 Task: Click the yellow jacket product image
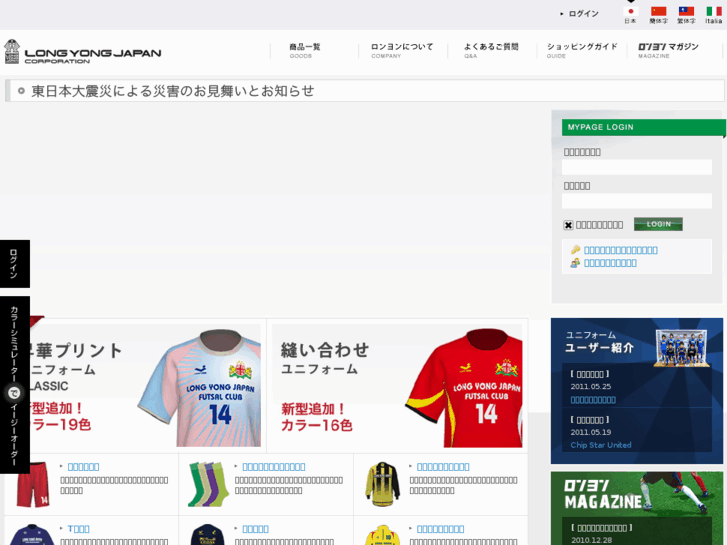(x=383, y=535)
